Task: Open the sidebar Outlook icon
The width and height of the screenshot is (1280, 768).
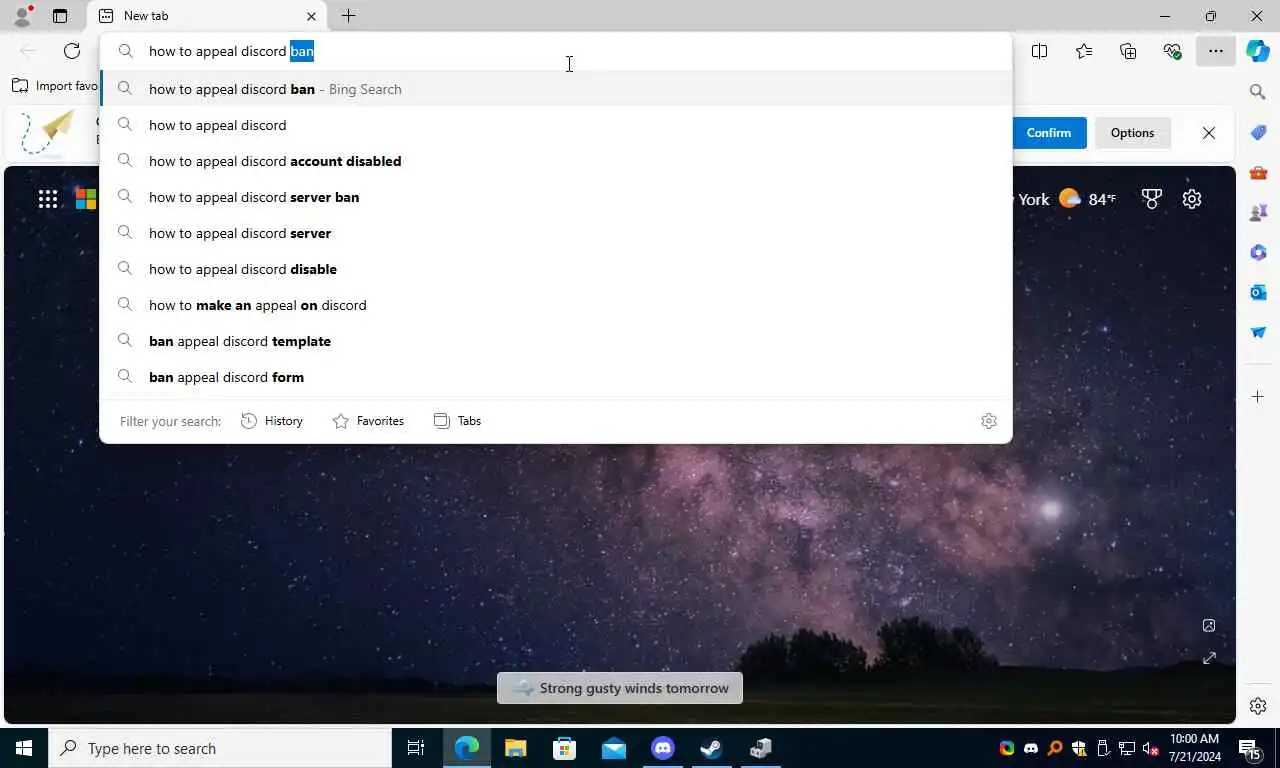Action: [x=1258, y=292]
